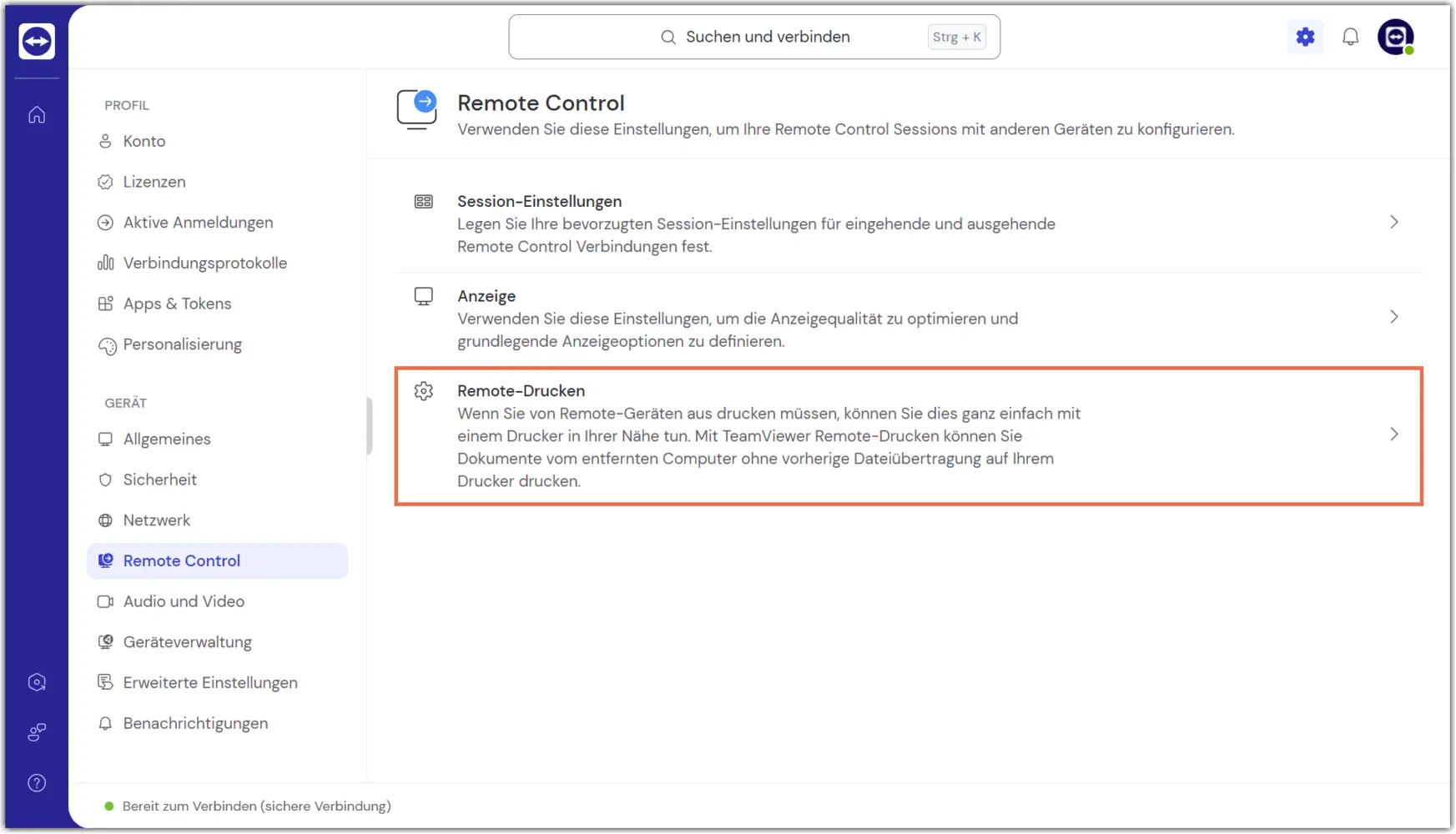This screenshot has height=834, width=1456.
Task: Open the remote support icon above help
Action: 37,732
